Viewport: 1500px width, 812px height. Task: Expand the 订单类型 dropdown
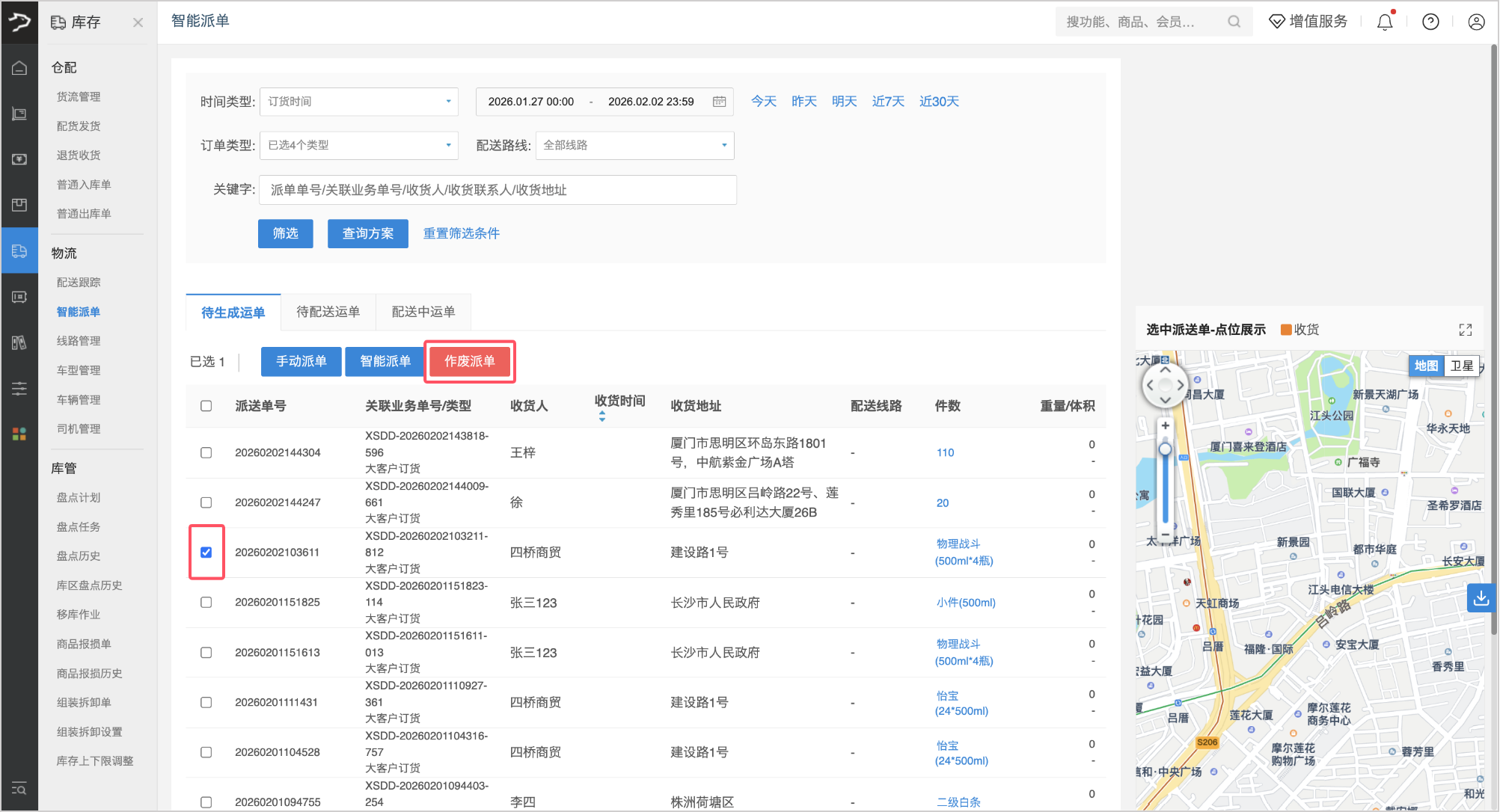358,145
